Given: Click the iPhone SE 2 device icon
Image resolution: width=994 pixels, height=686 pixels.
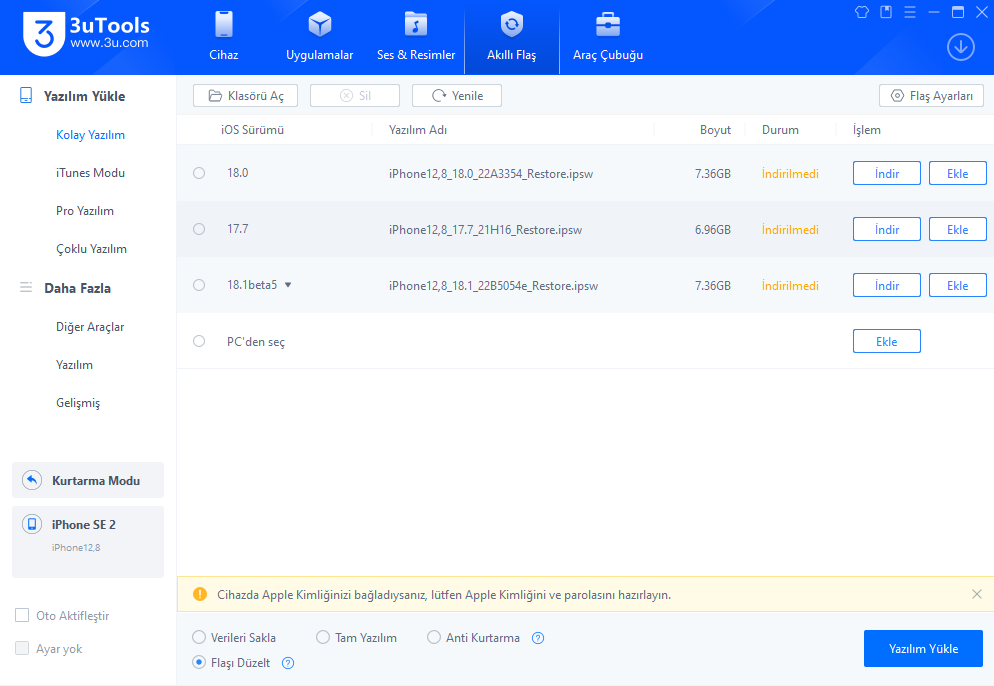Looking at the screenshot, I should (32, 524).
